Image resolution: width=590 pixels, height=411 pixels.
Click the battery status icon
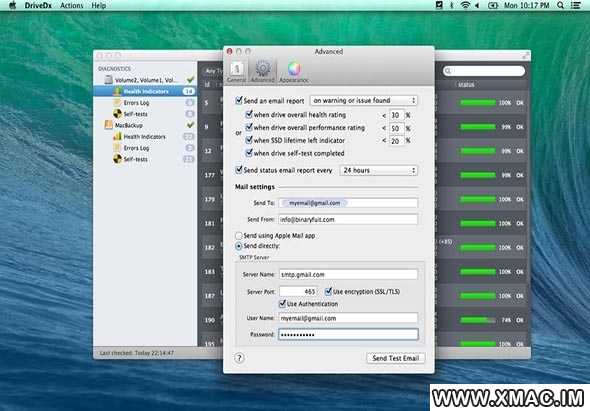(493, 5)
